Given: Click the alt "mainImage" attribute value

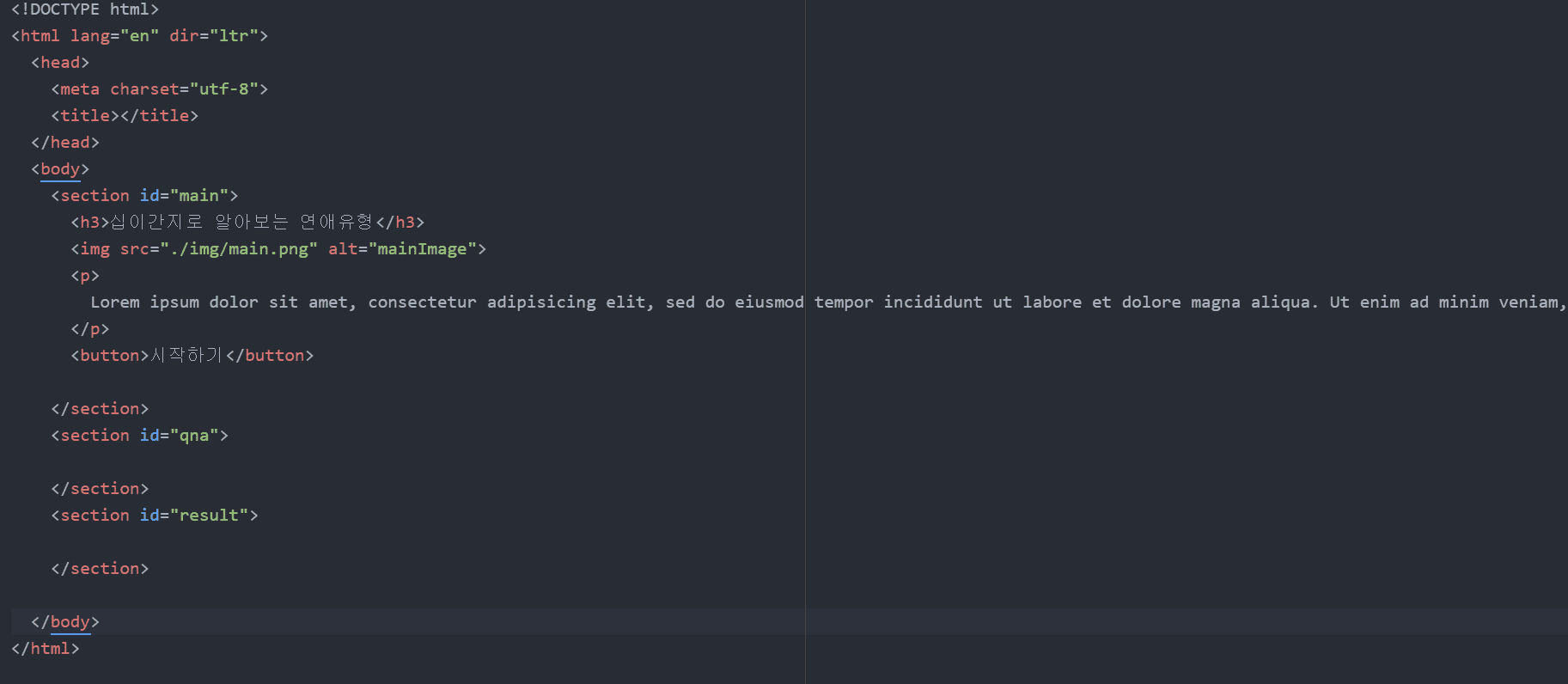Looking at the screenshot, I should click(x=422, y=249).
